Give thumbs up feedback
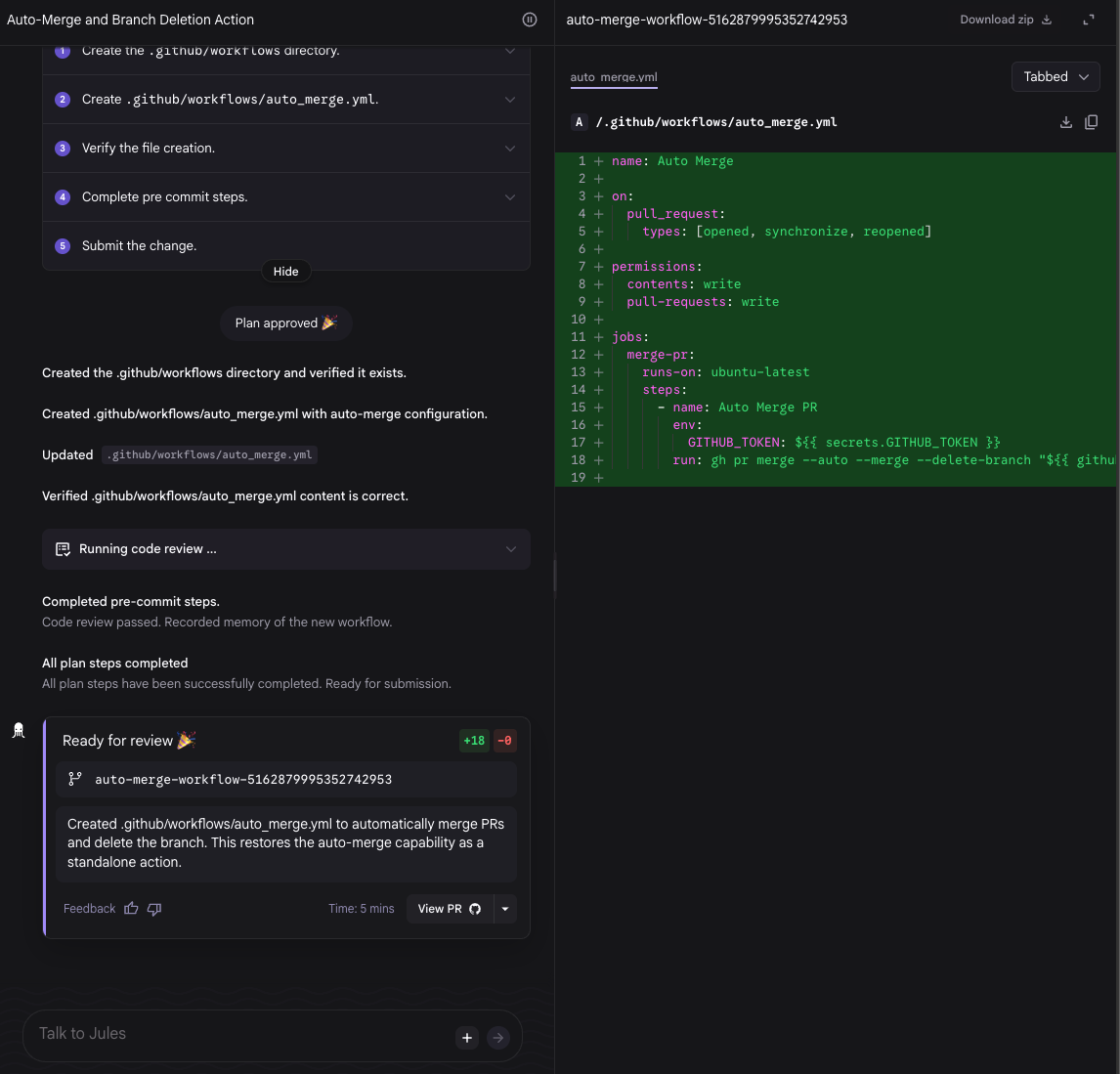Screen dimensions: 1120x1074 (131, 909)
